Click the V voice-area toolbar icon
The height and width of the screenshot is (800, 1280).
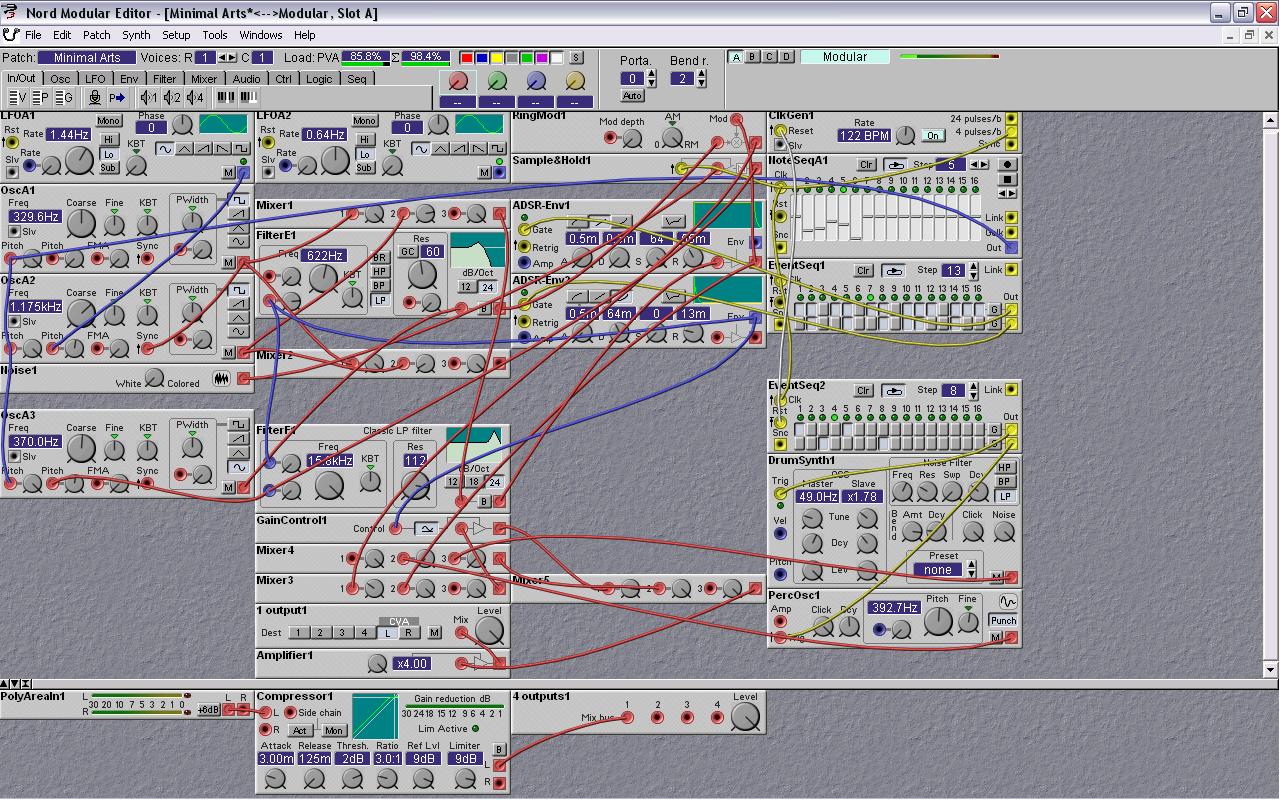[x=17, y=97]
